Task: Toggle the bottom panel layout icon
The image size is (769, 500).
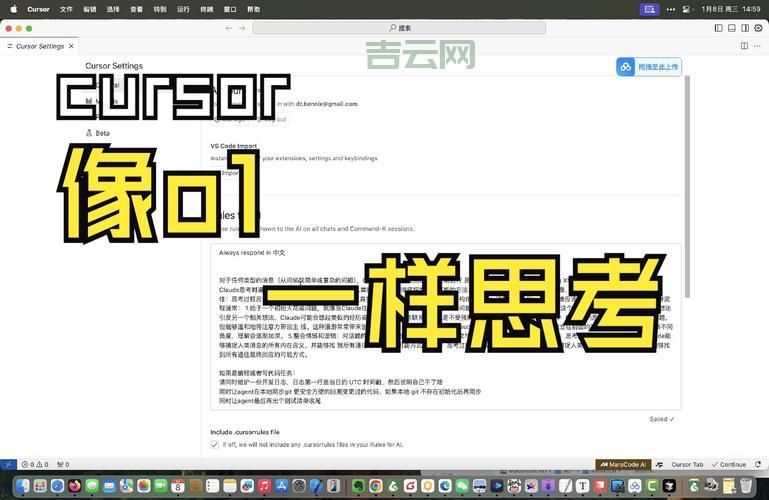Action: point(732,28)
